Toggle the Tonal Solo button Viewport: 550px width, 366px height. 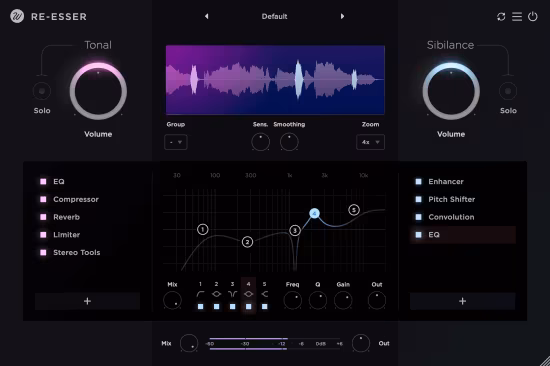[42, 91]
